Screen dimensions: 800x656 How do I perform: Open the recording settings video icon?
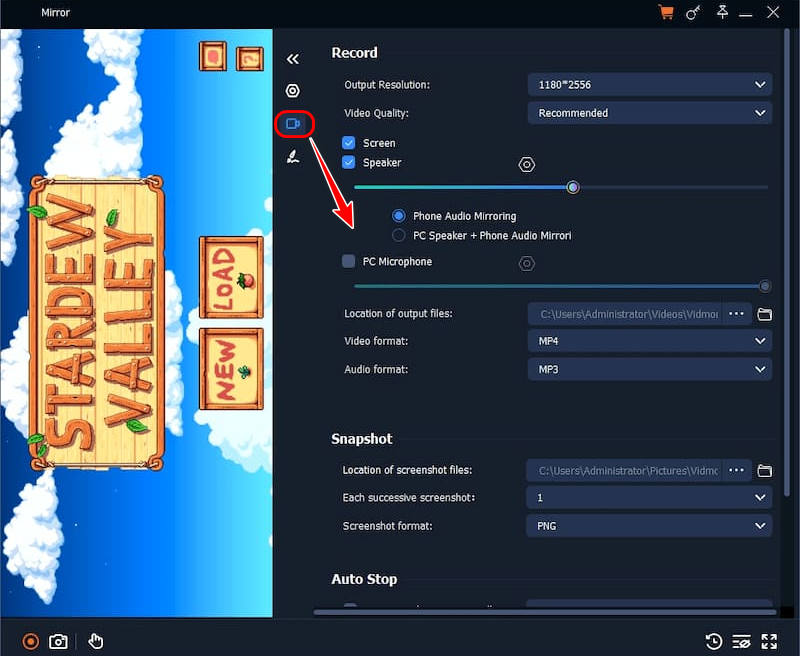click(x=293, y=124)
